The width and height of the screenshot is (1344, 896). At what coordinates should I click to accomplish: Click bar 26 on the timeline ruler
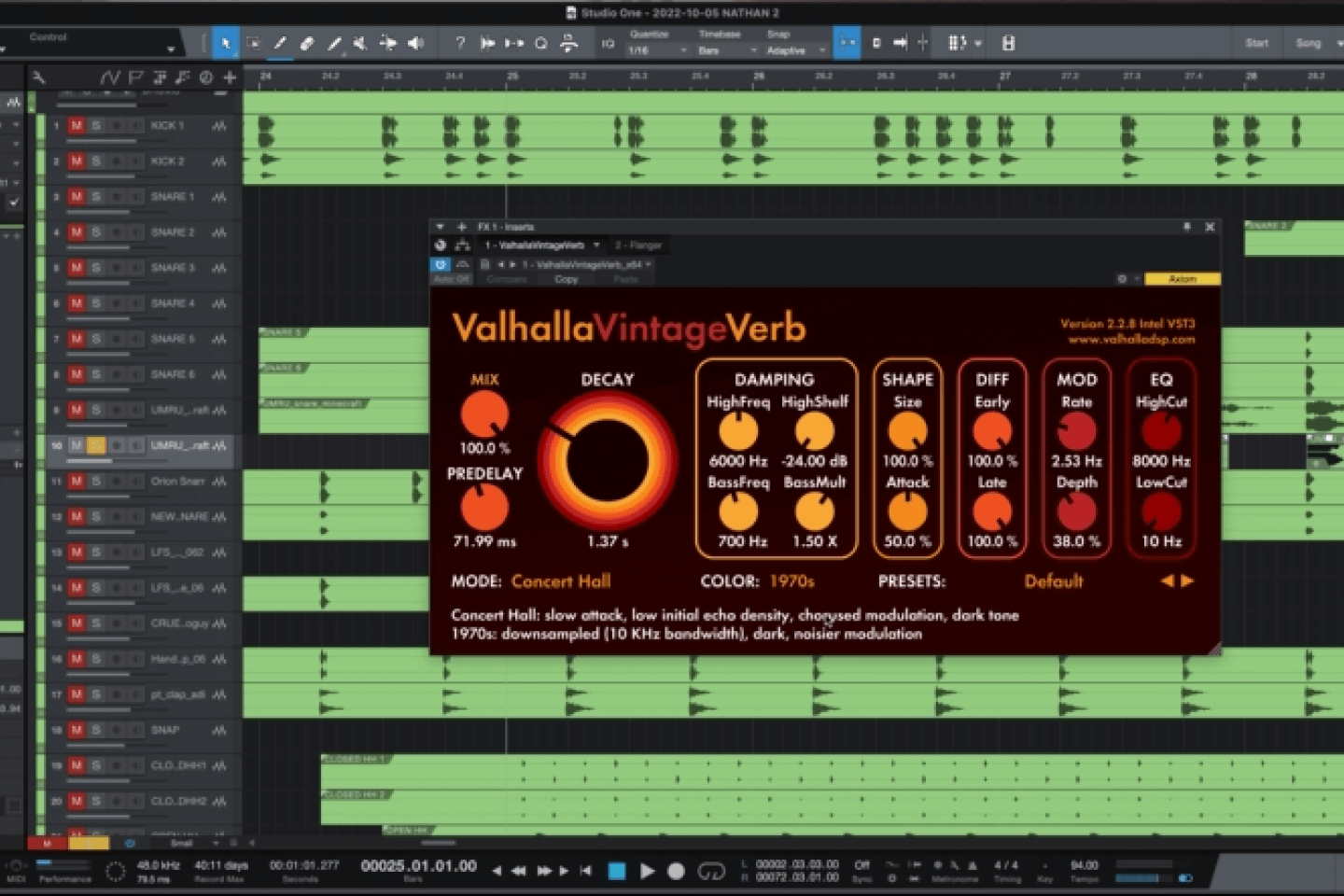759,77
